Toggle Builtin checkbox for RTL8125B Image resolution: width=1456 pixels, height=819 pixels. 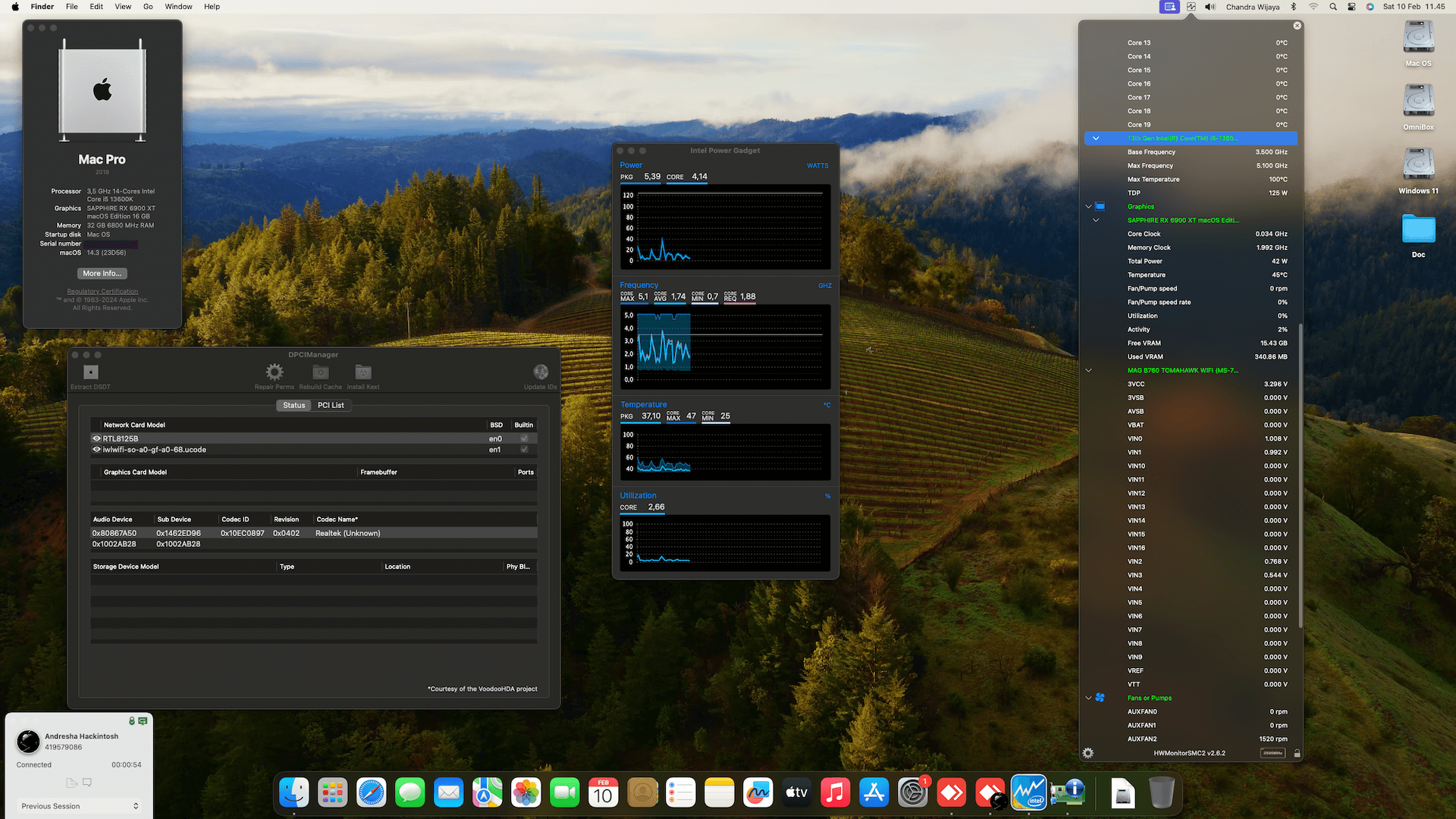coord(524,438)
